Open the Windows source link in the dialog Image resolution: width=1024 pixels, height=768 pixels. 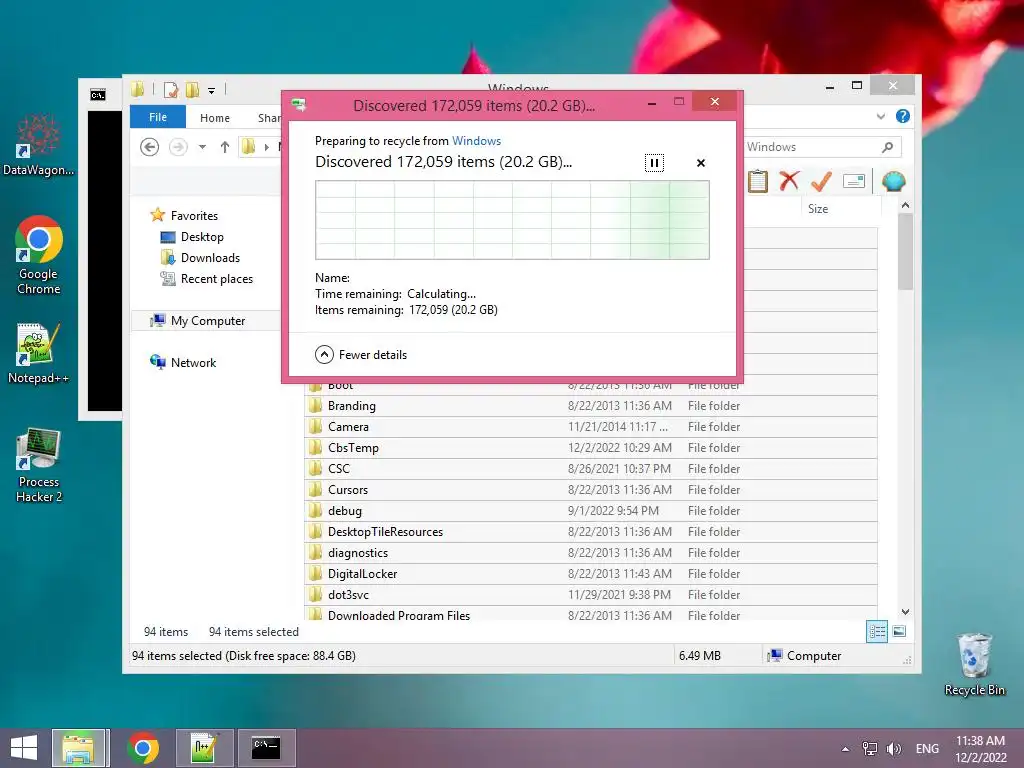coord(476,141)
